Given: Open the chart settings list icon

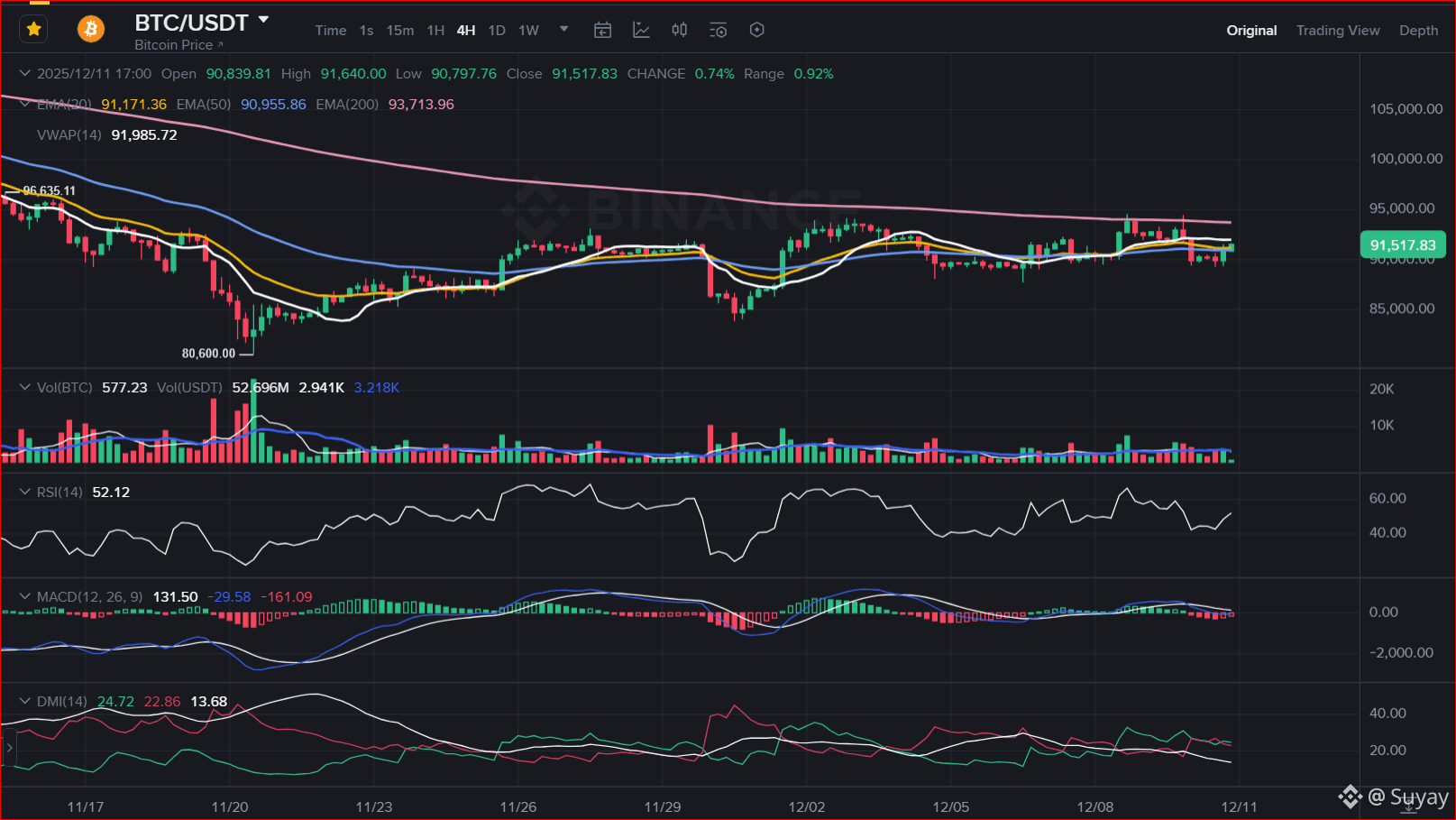Looking at the screenshot, I should coord(718,31).
